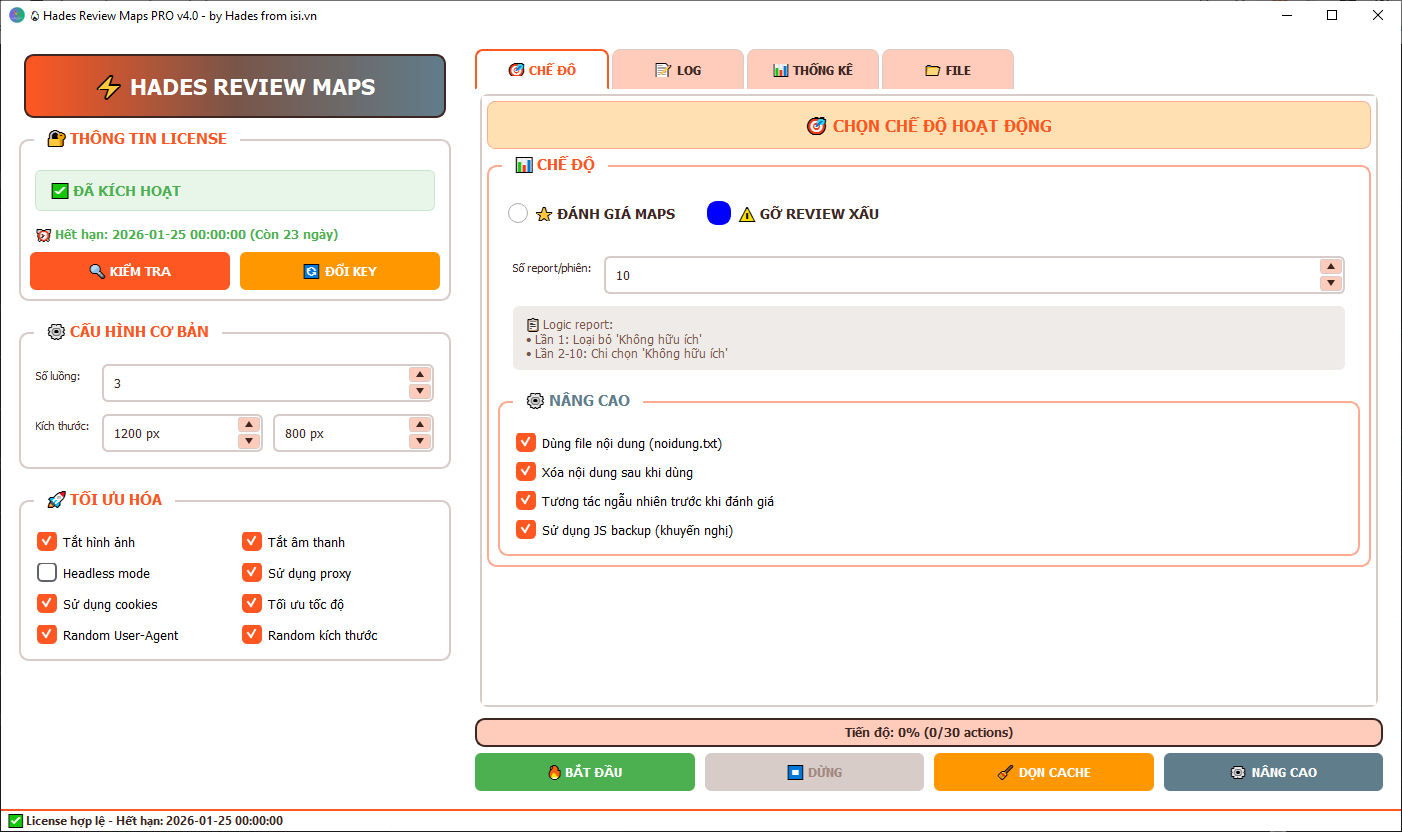Click the Maps icon on the CHẾ ĐỘ tab
Viewport: 1402px width, 832px height.
pos(517,69)
